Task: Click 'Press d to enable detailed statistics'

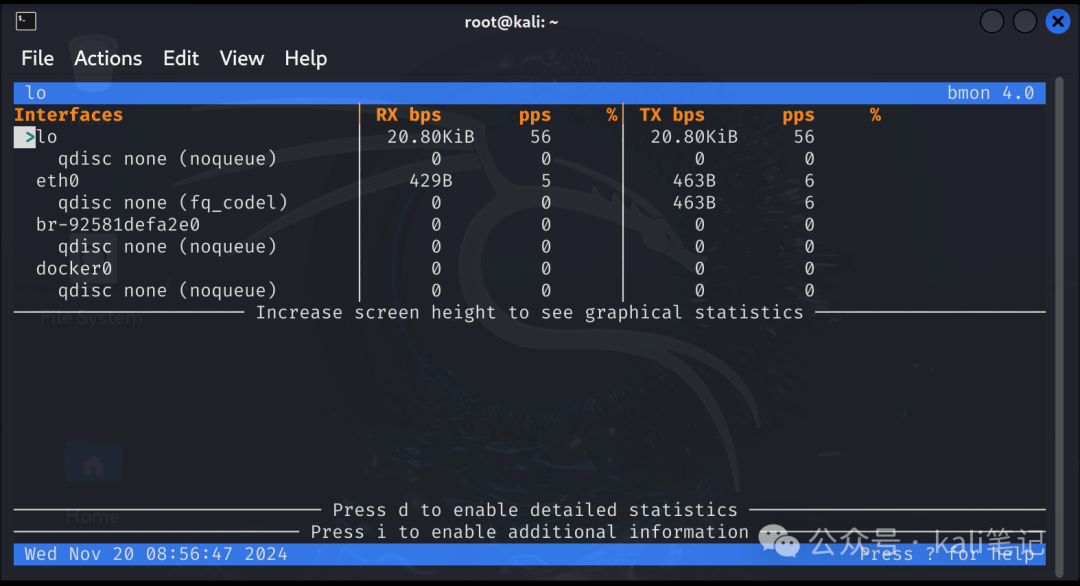Action: click(535, 510)
